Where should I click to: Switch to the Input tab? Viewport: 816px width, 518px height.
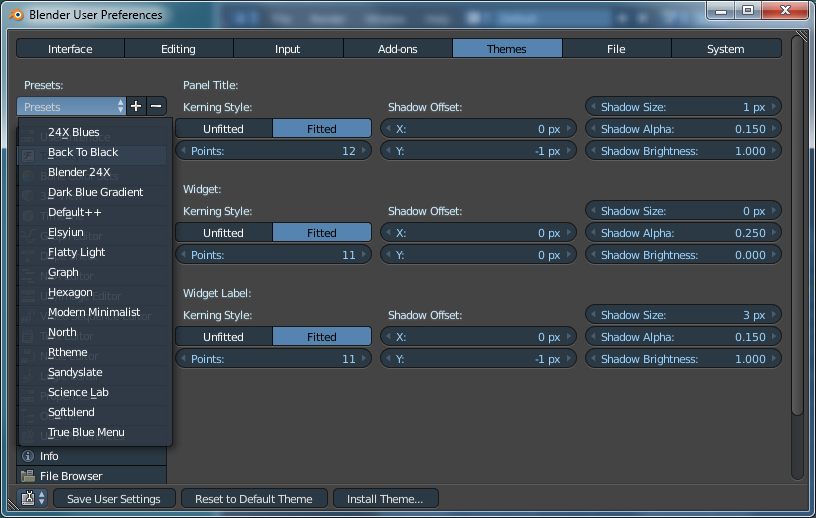coord(288,49)
